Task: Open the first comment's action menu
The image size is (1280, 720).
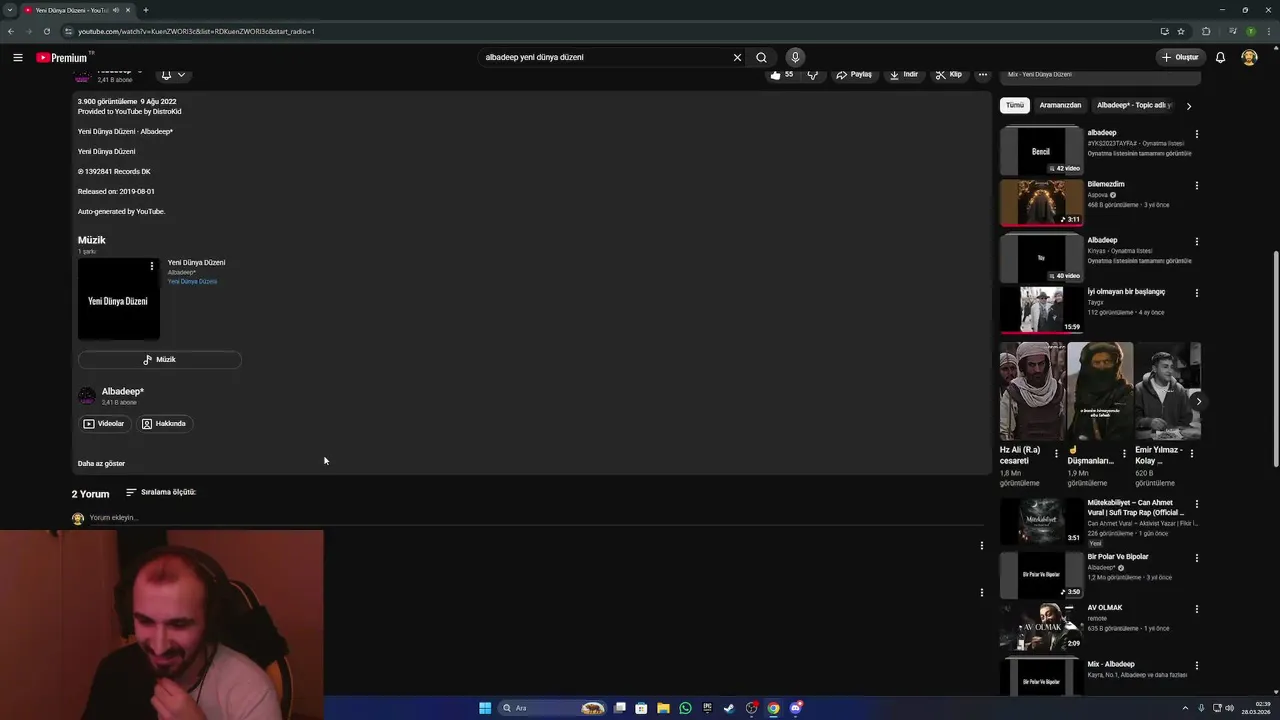Action: pos(981,546)
